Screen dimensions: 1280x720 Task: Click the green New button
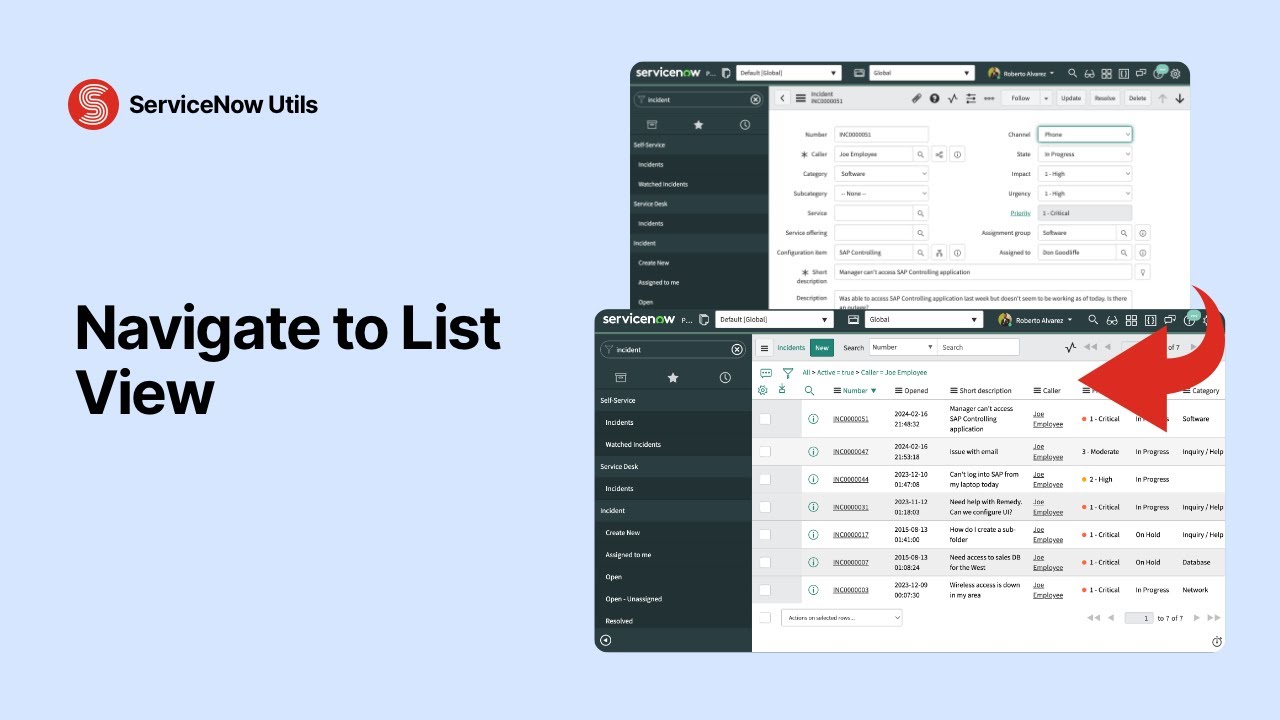tap(822, 348)
